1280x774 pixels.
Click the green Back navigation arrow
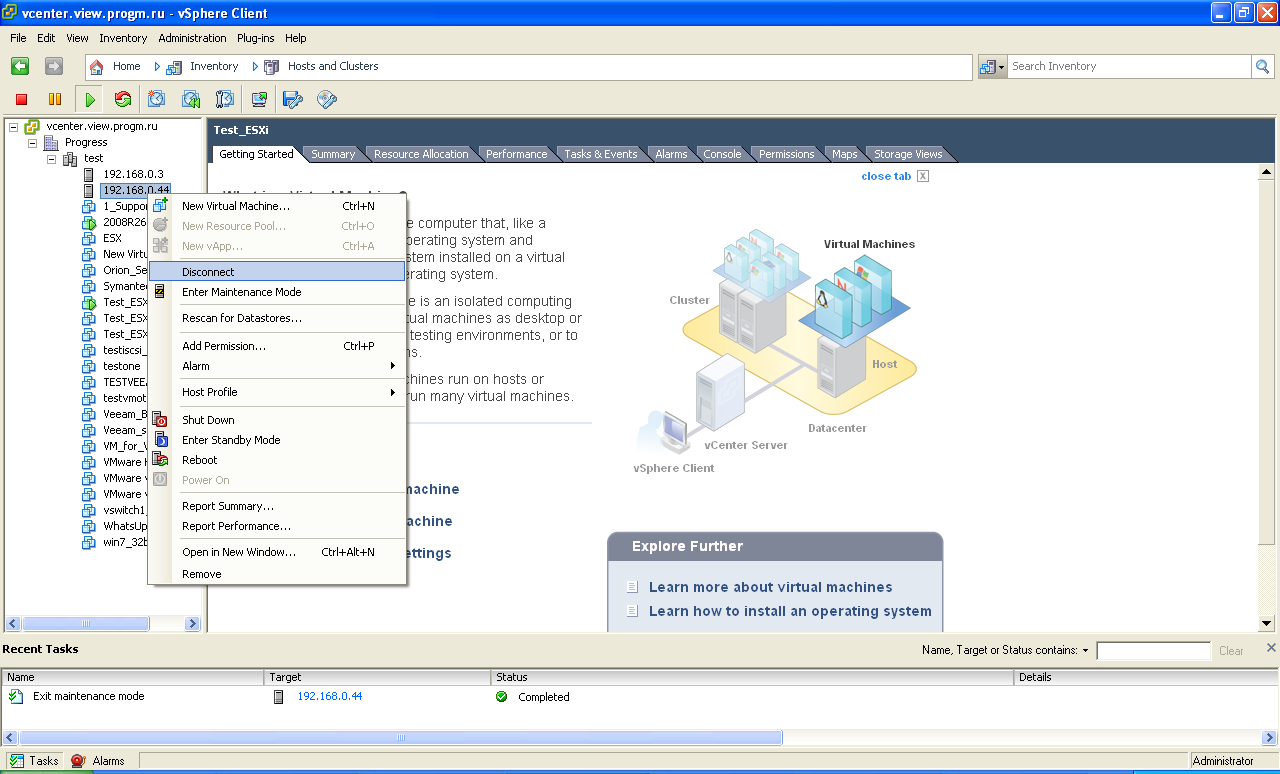20,66
